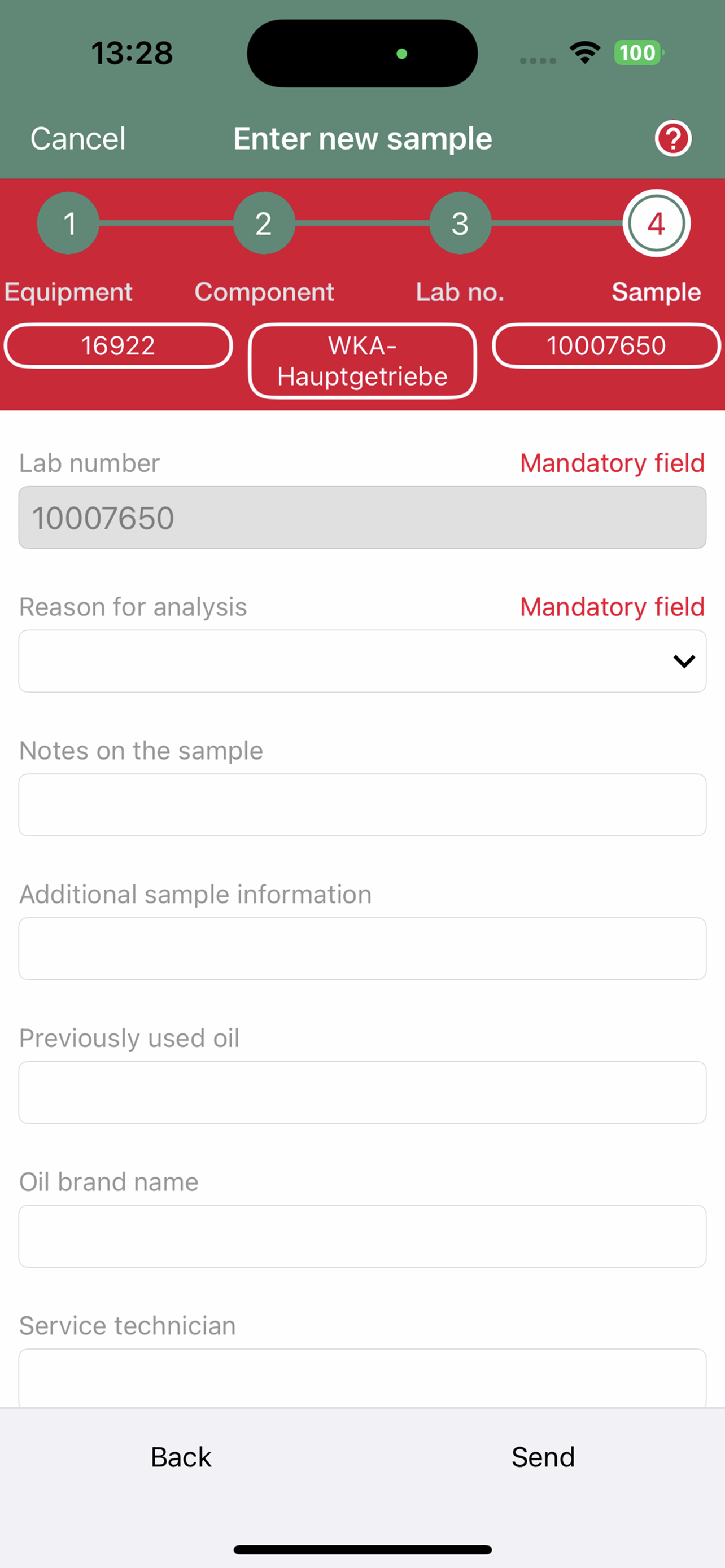Open the Reason for analysis dropdown field
The height and width of the screenshot is (1568, 725).
[x=362, y=661]
